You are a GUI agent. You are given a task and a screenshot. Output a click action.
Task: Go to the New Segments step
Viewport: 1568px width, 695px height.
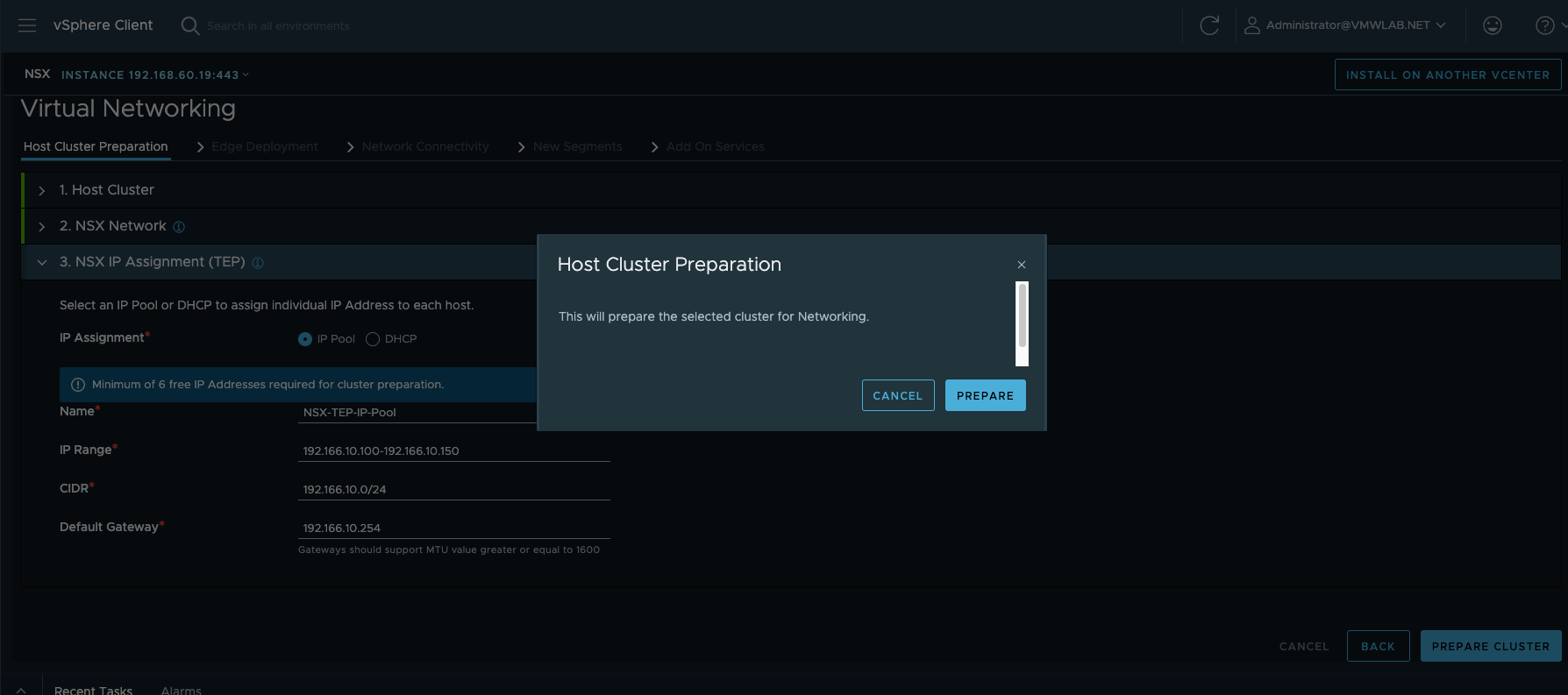click(577, 146)
